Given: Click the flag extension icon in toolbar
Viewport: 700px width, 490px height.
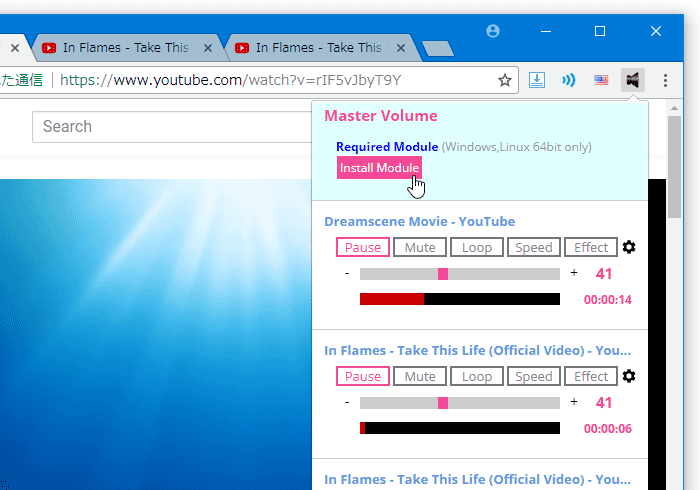Looking at the screenshot, I should [601, 80].
